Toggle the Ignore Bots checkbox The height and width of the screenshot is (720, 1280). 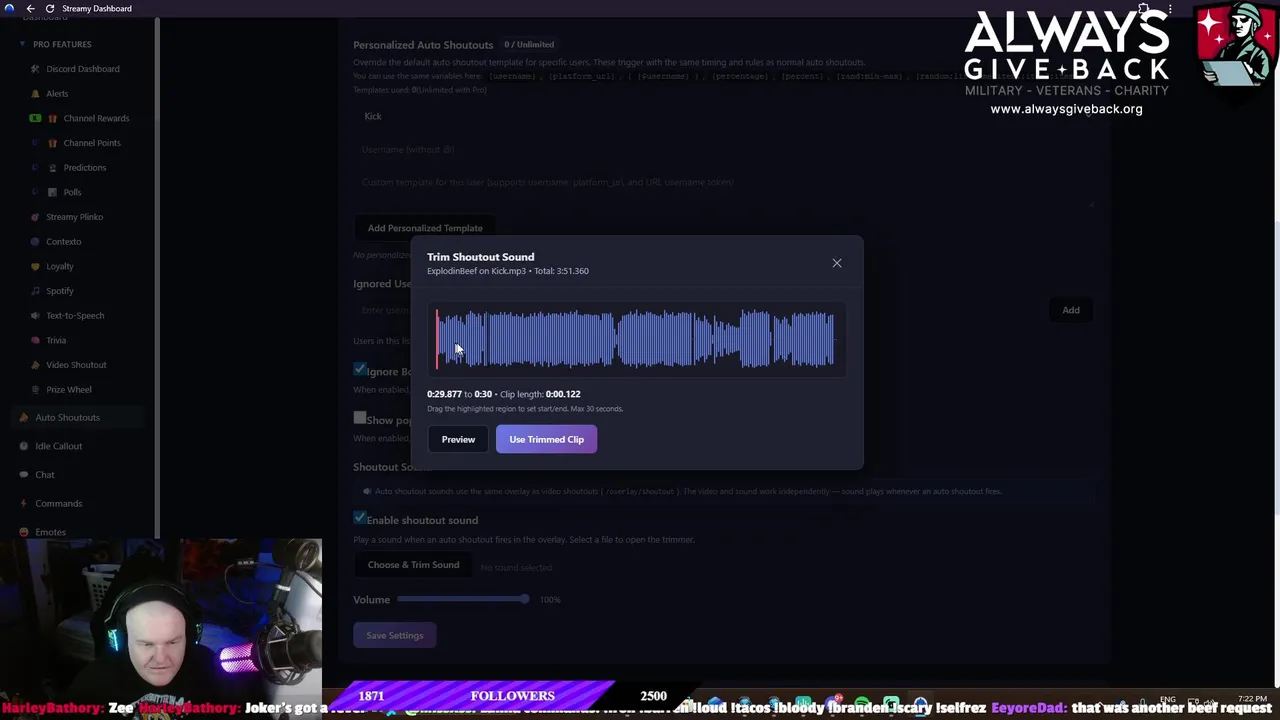(360, 370)
